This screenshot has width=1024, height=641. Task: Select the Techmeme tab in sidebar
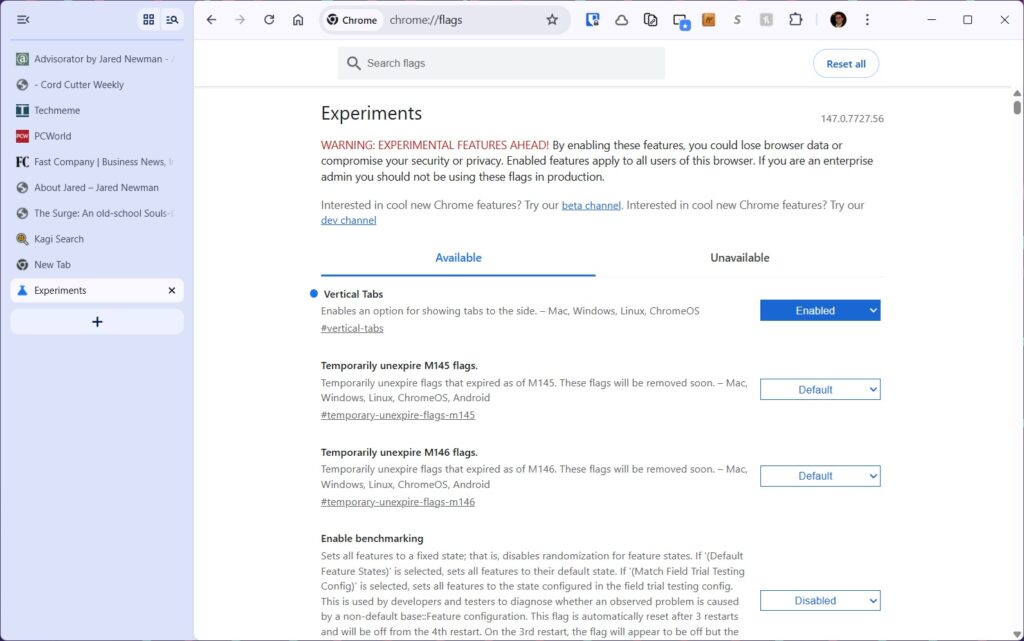(x=57, y=111)
